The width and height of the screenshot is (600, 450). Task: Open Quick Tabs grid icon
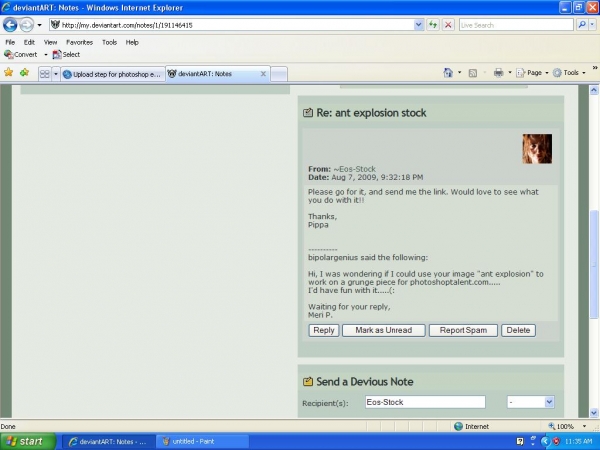click(45, 74)
